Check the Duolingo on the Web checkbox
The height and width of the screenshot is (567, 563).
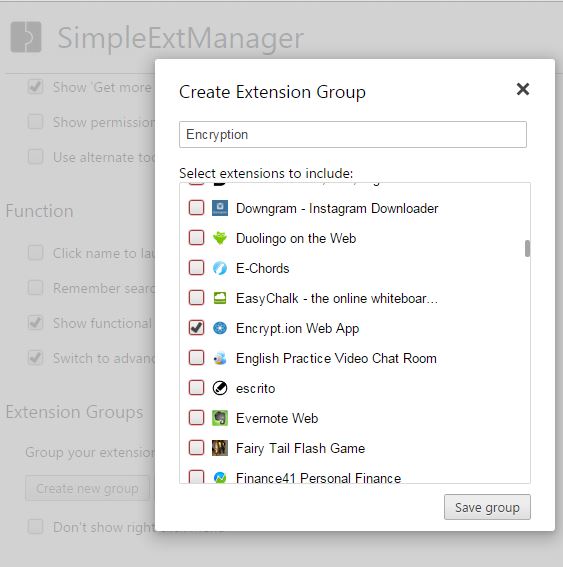196,238
